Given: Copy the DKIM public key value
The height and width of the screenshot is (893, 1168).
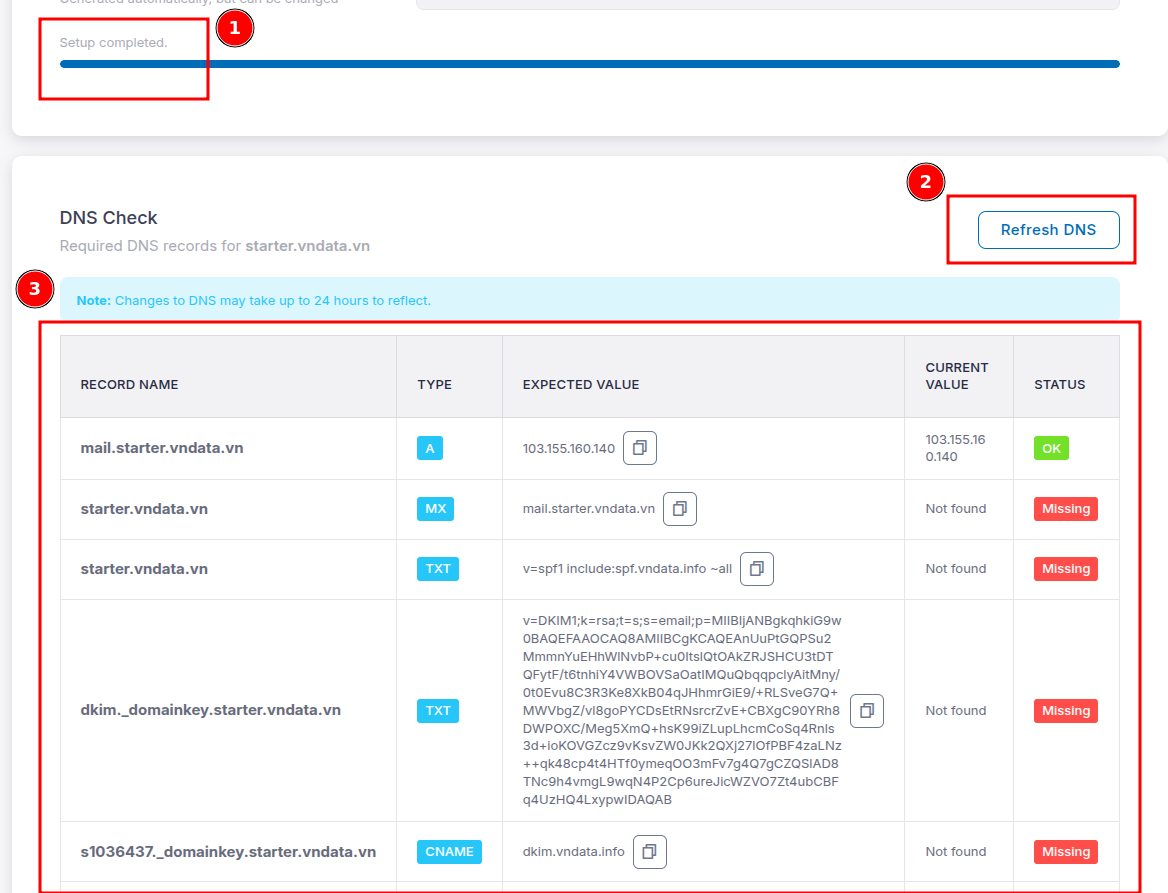Looking at the screenshot, I should (x=866, y=711).
